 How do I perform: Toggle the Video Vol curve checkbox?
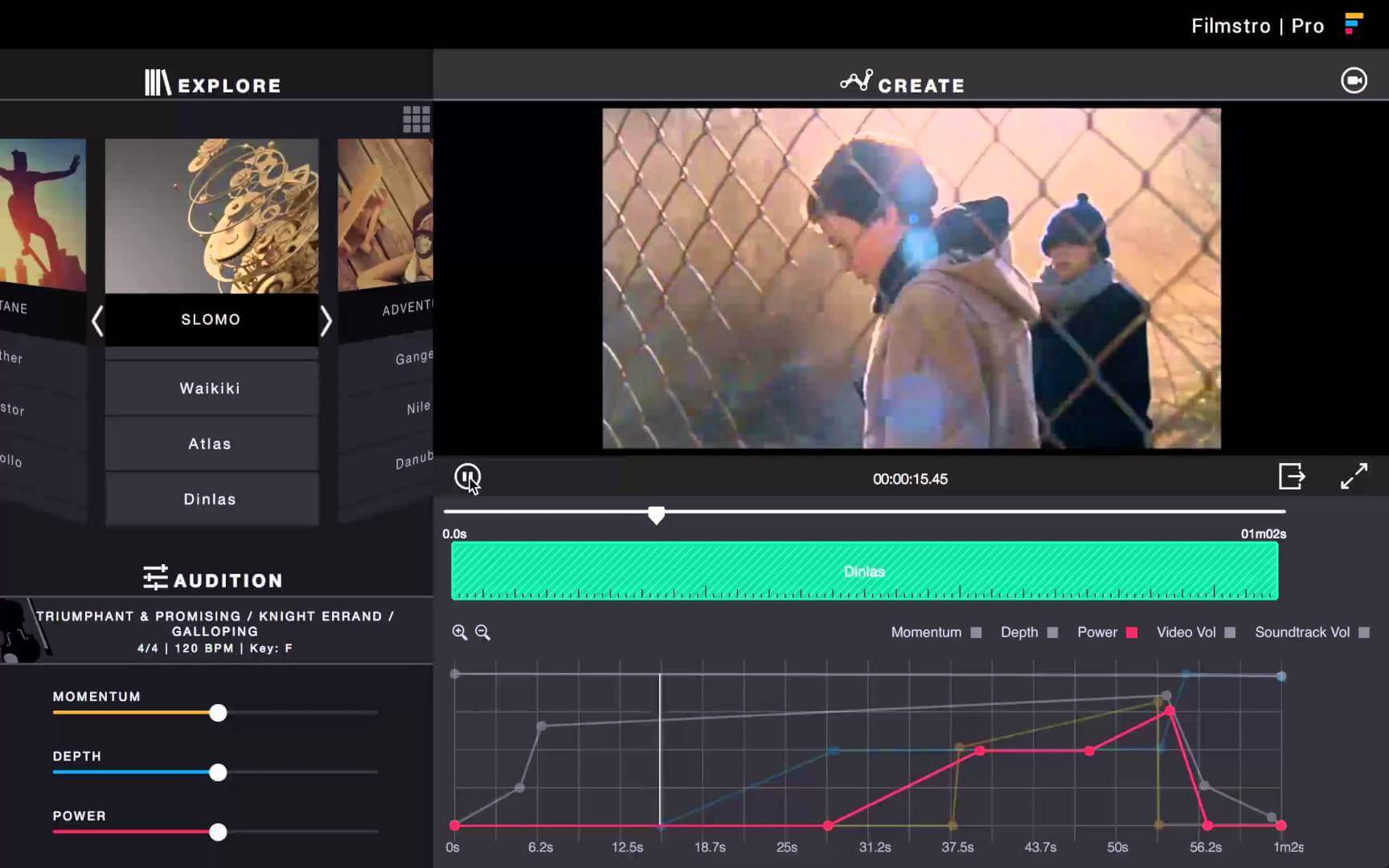(x=1230, y=633)
